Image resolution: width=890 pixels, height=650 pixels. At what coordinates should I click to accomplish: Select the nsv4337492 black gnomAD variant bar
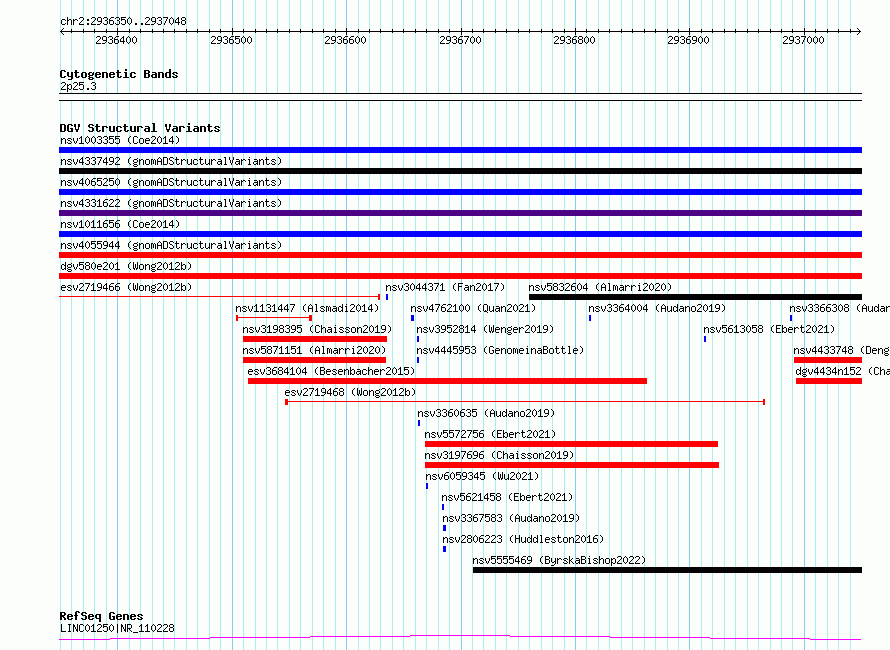tap(460, 171)
